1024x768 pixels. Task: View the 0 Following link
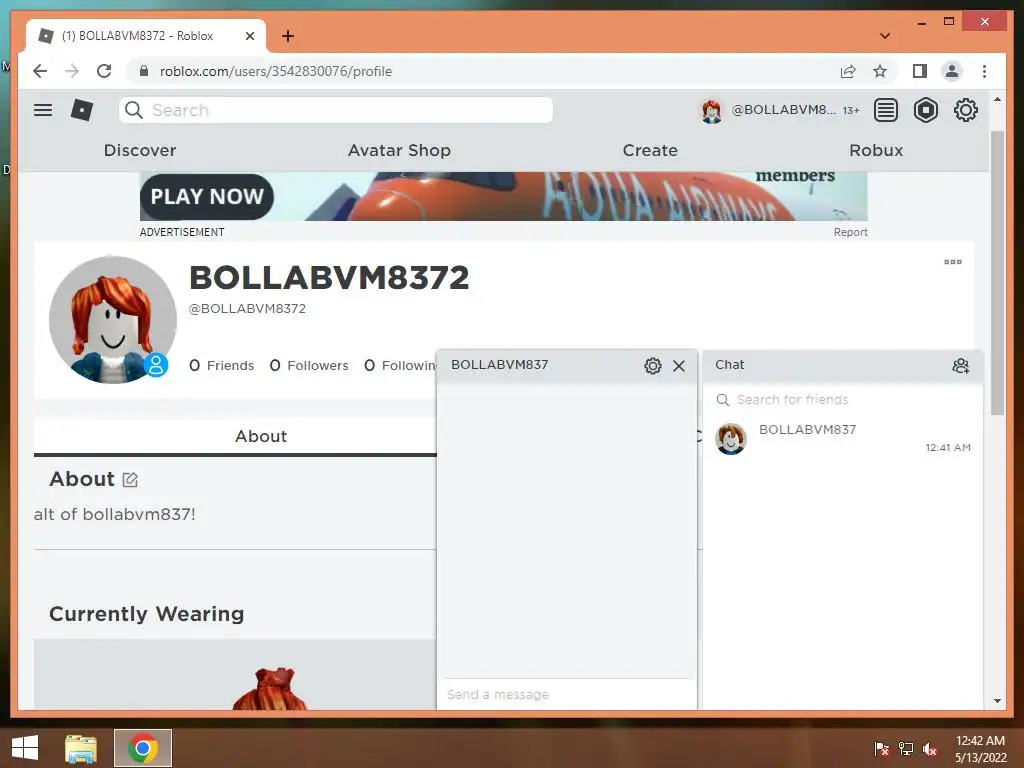tap(400, 366)
